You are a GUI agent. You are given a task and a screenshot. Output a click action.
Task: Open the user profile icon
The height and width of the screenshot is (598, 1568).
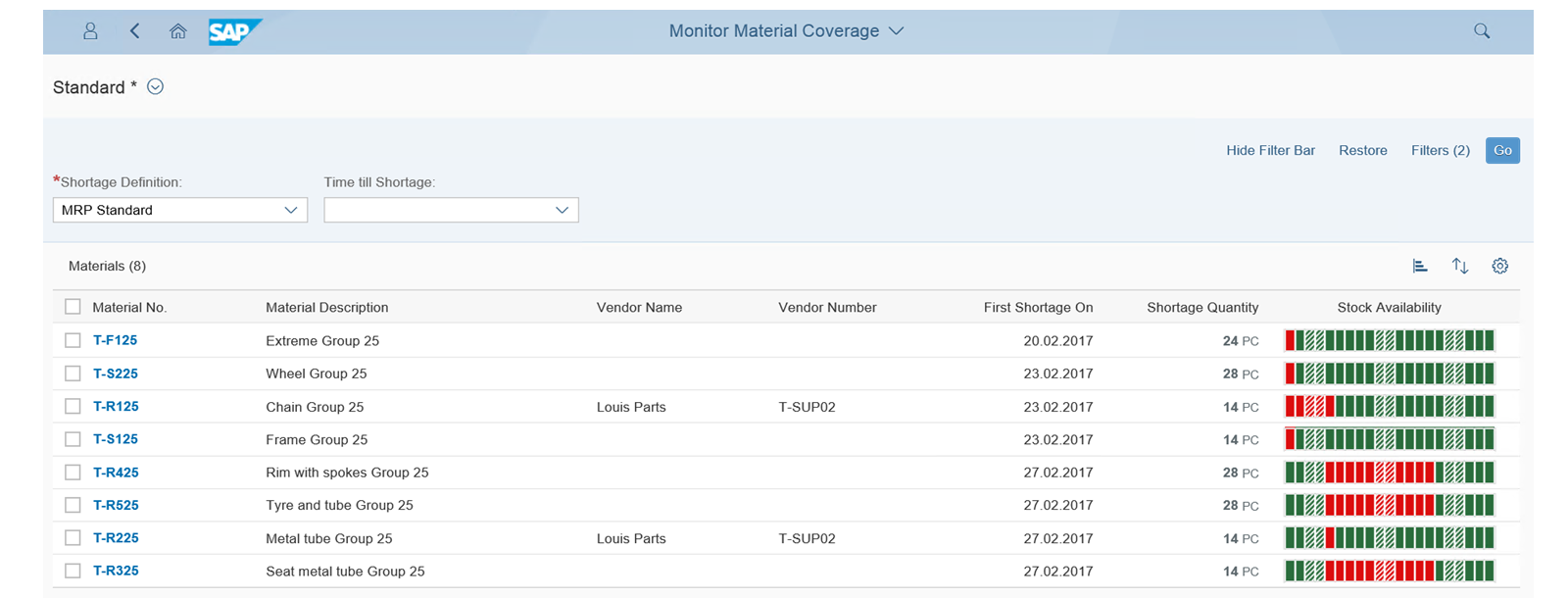[90, 31]
